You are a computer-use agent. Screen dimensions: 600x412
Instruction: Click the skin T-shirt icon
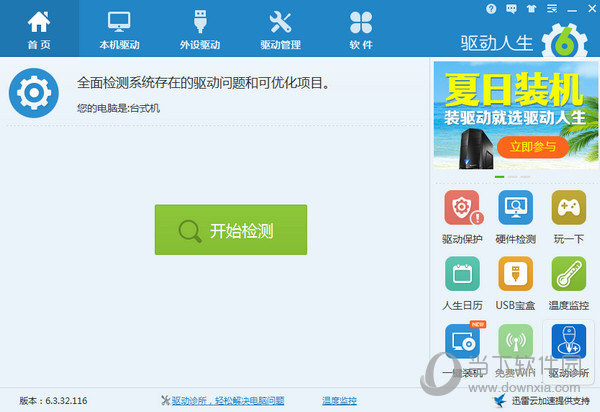[x=532, y=9]
